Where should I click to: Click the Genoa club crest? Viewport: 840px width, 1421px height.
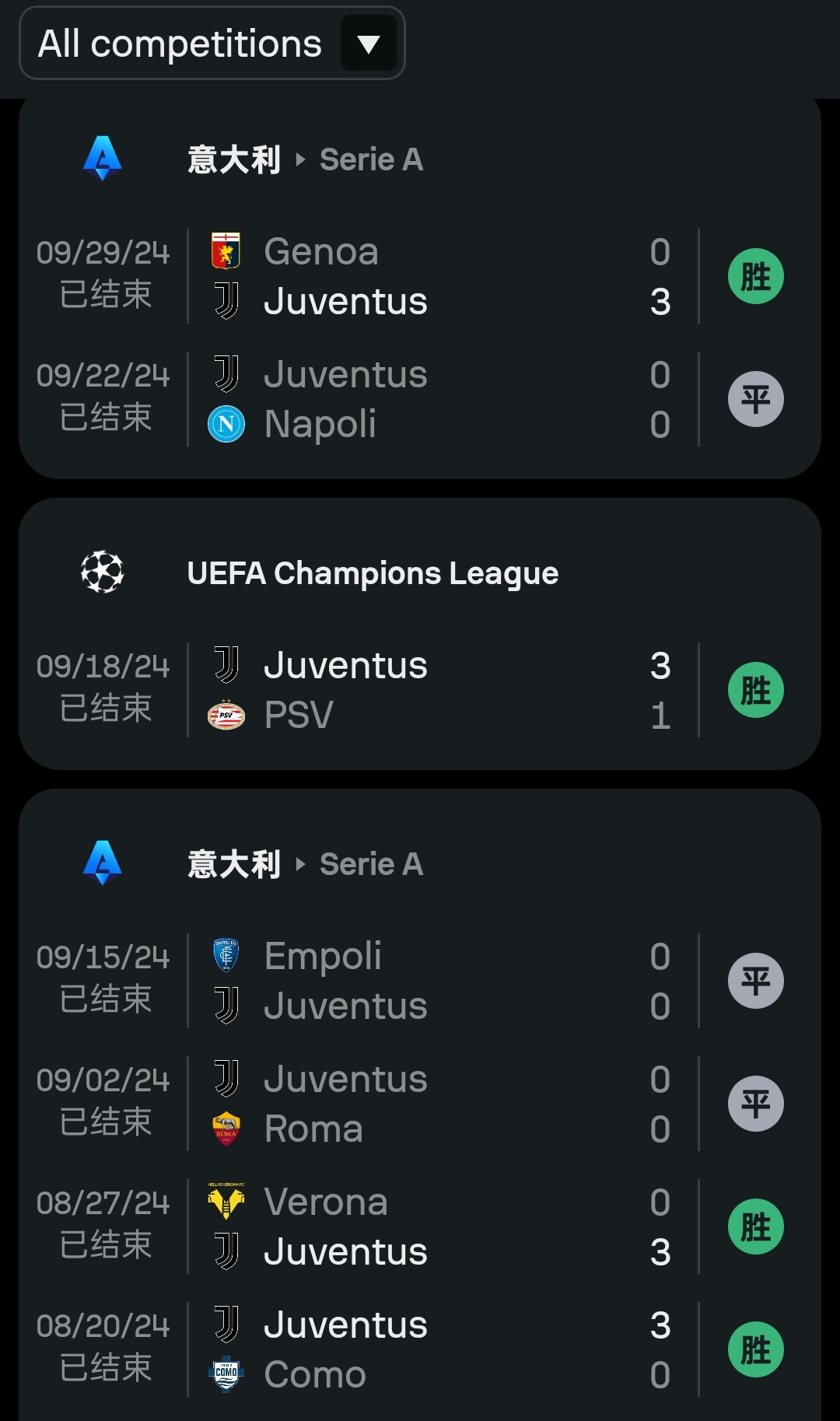click(x=226, y=251)
